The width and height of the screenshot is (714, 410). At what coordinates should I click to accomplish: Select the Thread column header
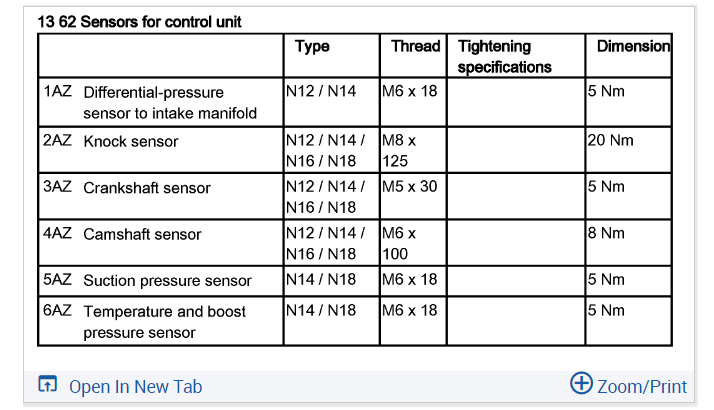415,47
